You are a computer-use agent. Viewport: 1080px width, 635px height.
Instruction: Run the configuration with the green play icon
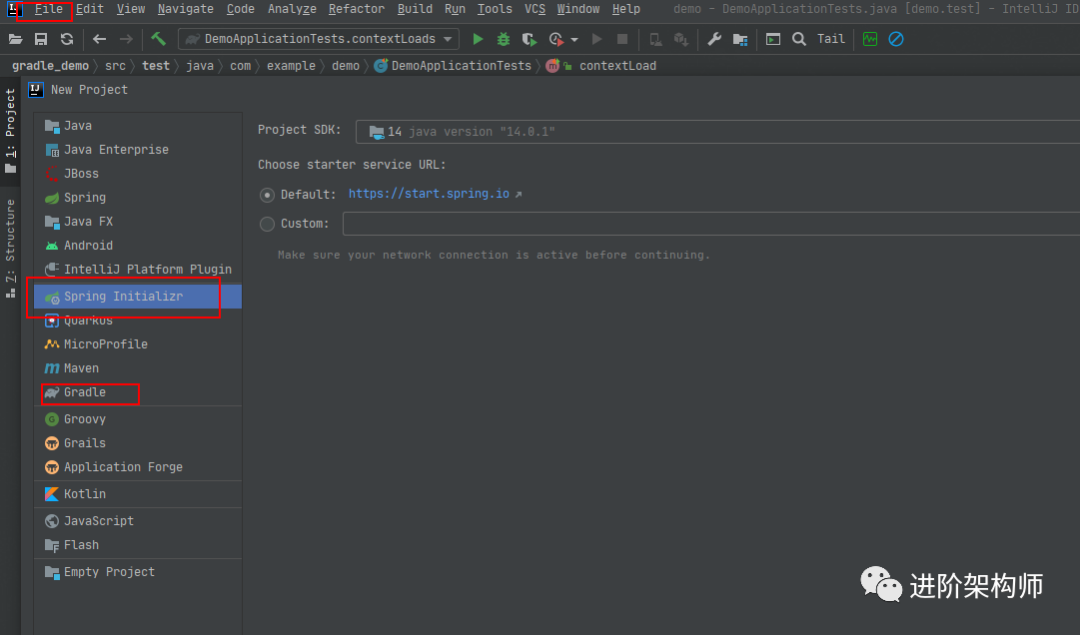click(477, 39)
